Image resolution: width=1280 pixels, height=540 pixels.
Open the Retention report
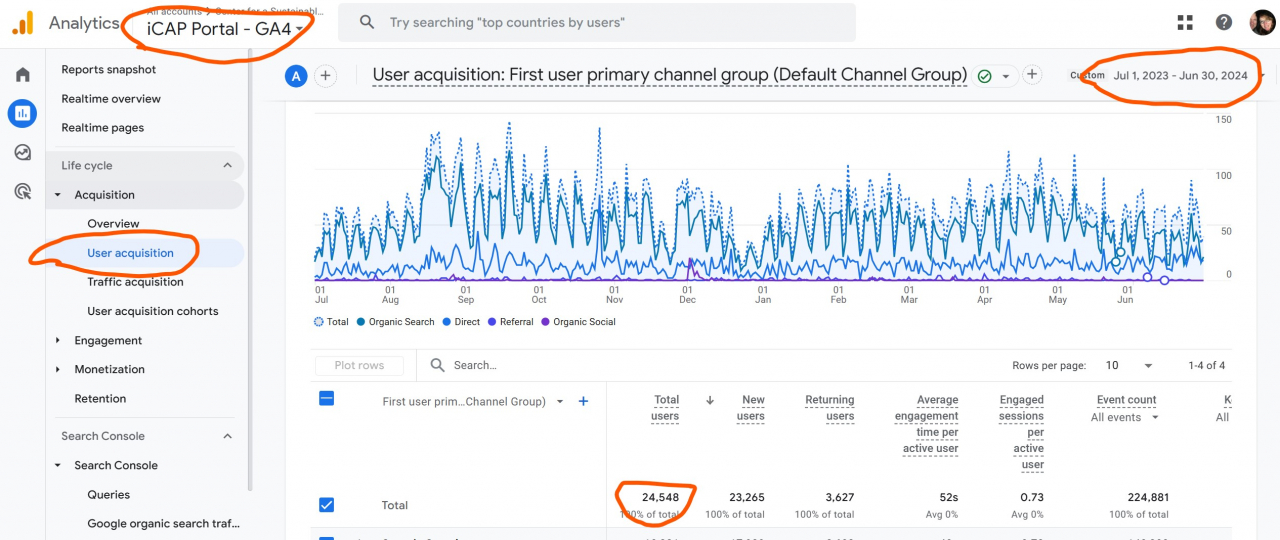pyautogui.click(x=100, y=399)
